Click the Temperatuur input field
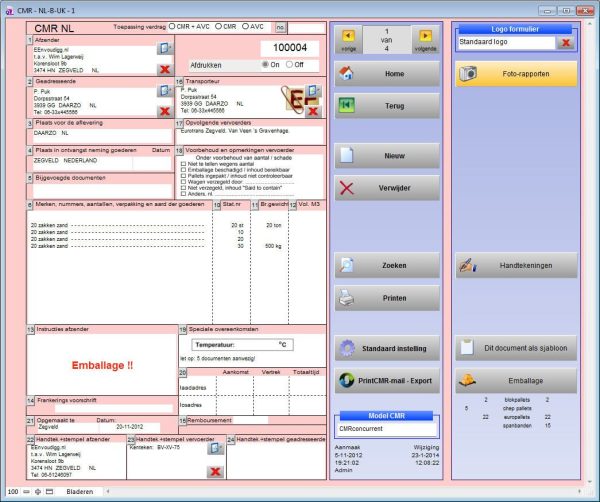 point(243,345)
